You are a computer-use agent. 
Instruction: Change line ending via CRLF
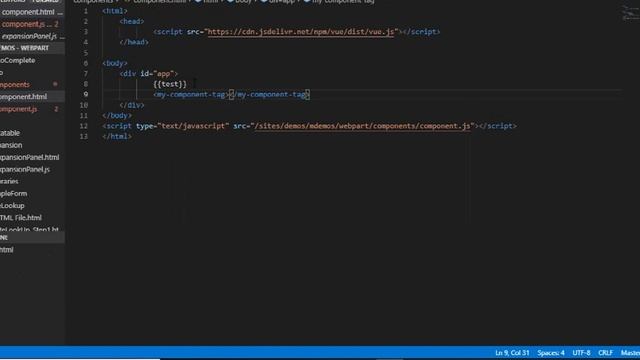(605, 353)
